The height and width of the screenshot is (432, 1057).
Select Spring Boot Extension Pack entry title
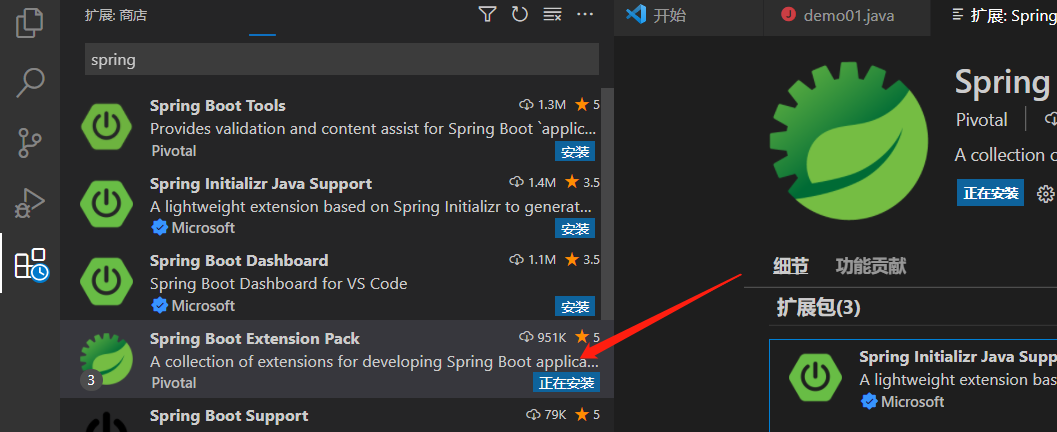[255, 338]
